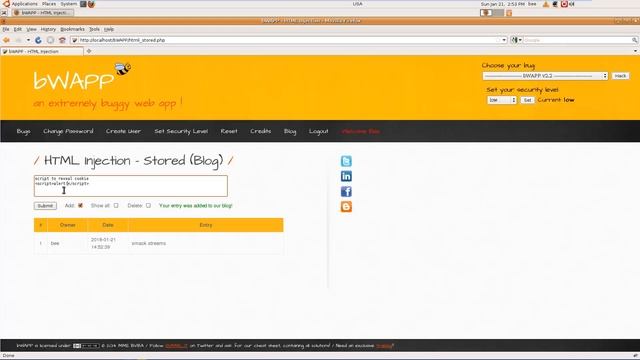Open the list all tabs dropdown arrow
The height and width of the screenshot is (360, 640).
pyautogui.click(x=636, y=51)
